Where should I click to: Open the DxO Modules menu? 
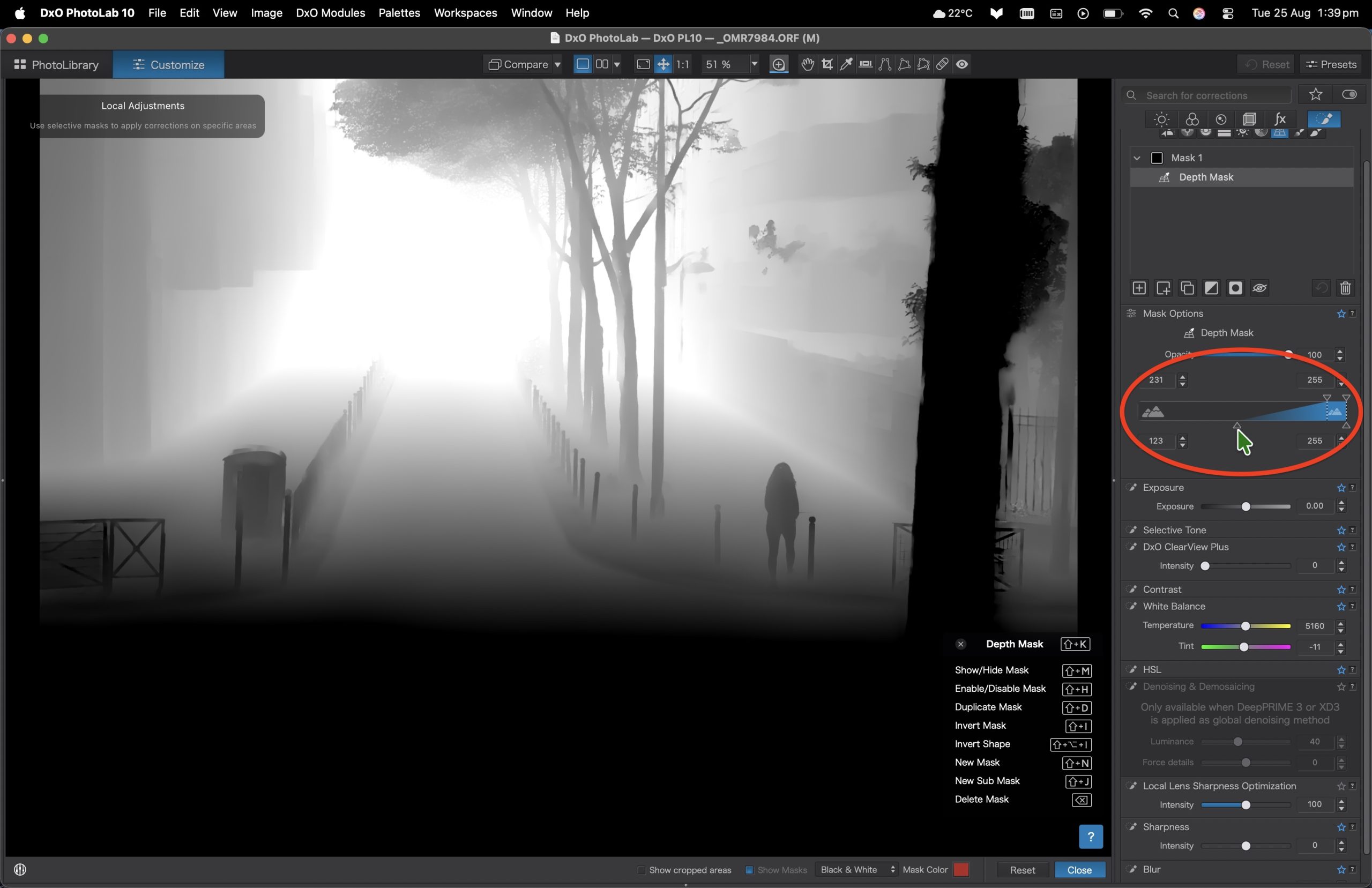(330, 13)
